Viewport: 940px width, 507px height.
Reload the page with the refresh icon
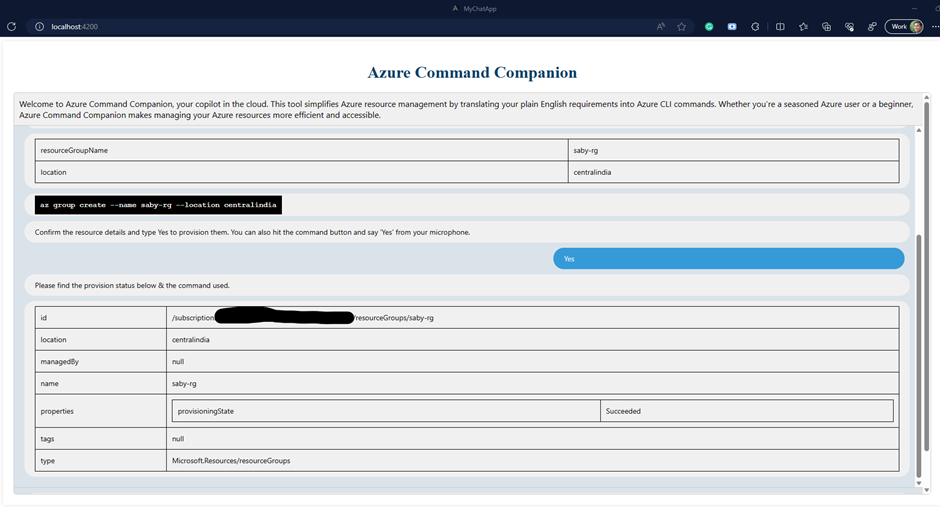click(11, 26)
